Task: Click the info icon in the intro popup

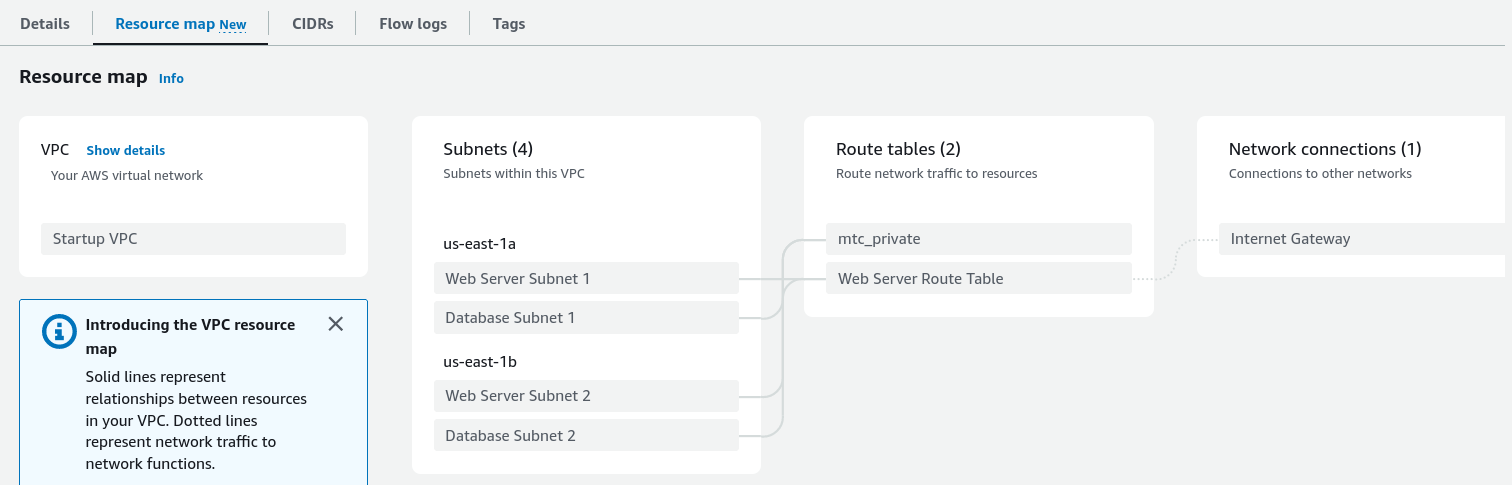Action: pos(59,331)
